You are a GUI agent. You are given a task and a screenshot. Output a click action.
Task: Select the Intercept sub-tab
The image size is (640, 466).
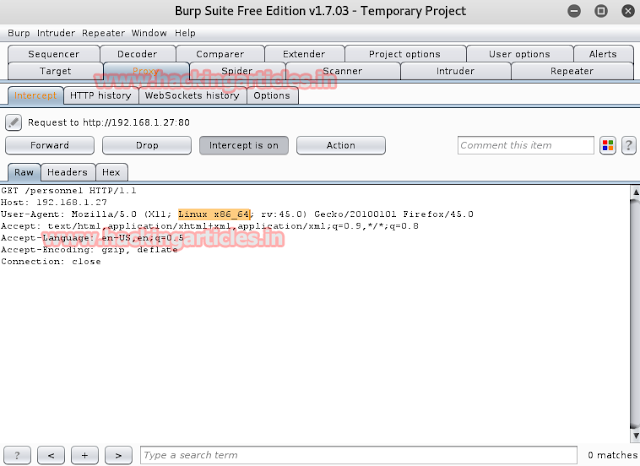click(36, 95)
